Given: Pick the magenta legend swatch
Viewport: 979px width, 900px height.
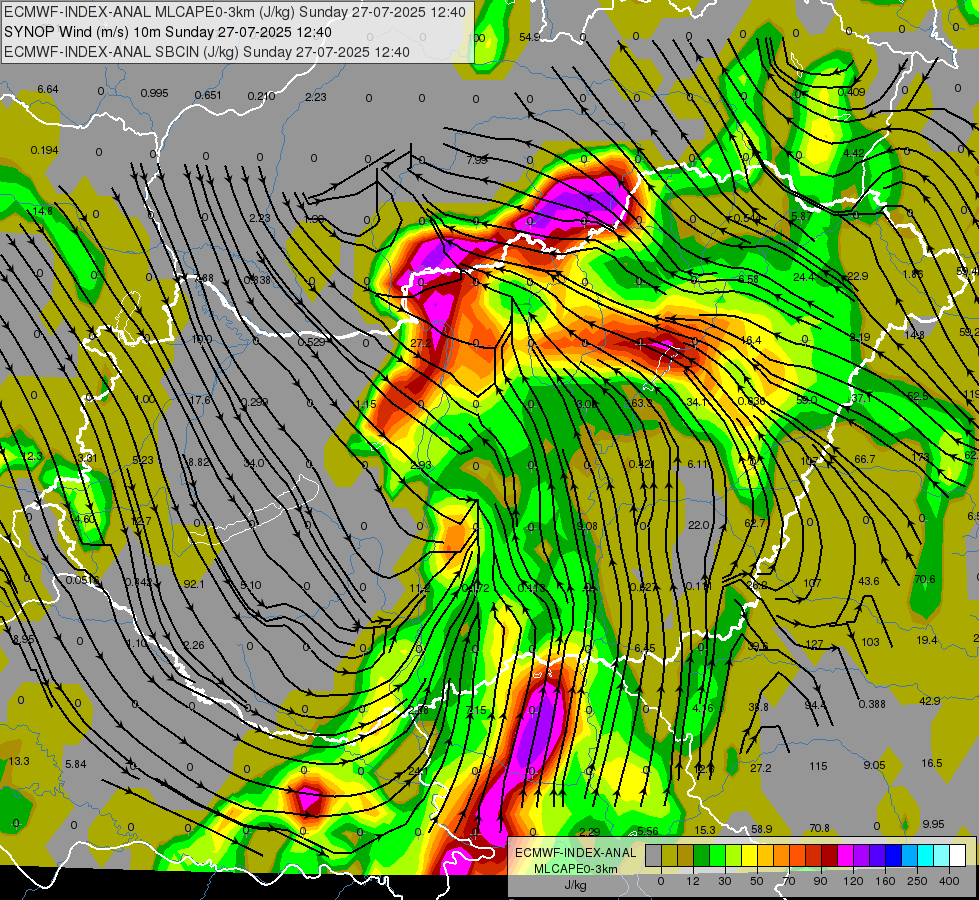Looking at the screenshot, I should coord(845,855).
